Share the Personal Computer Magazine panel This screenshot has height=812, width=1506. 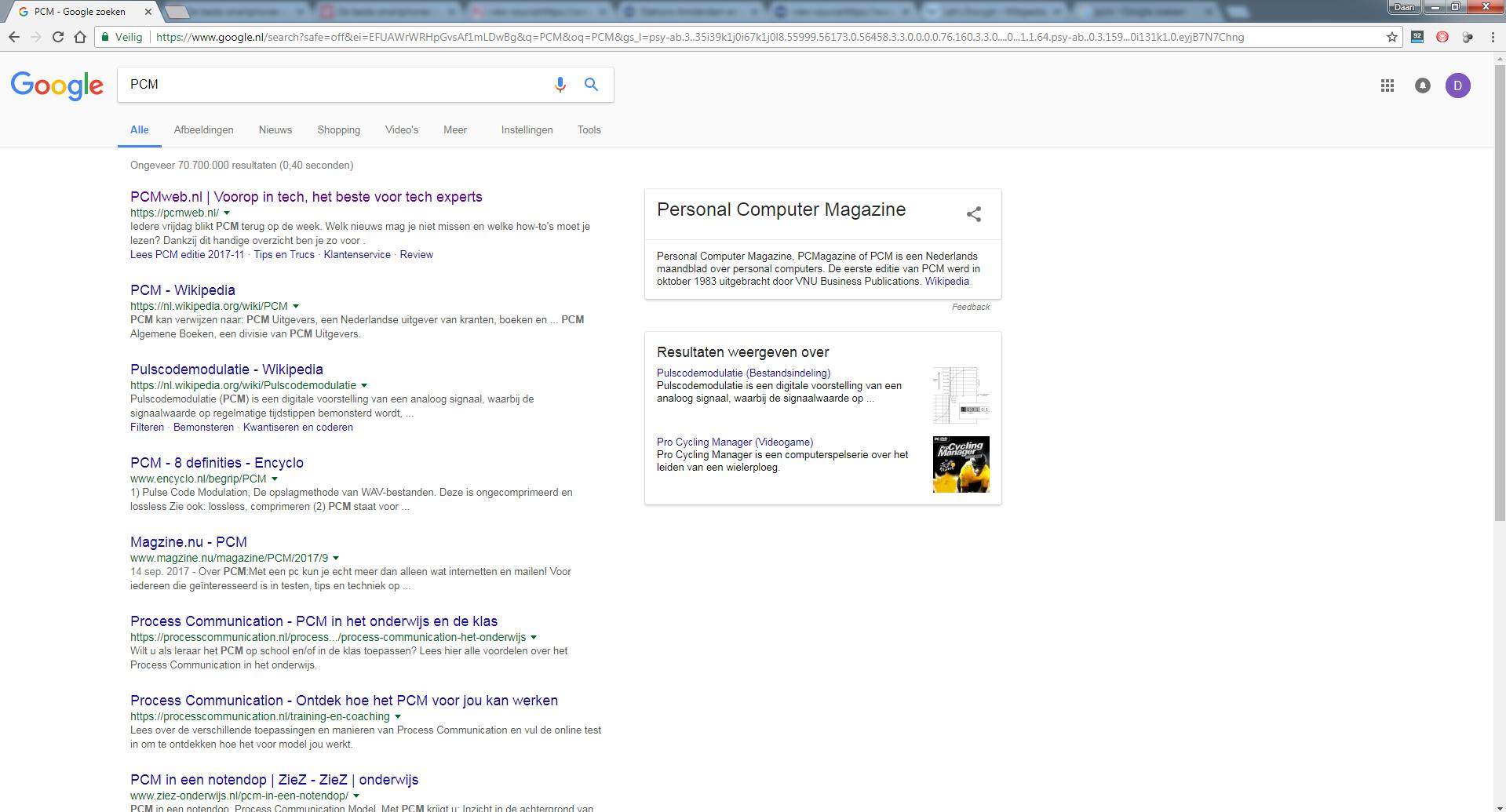(x=974, y=214)
